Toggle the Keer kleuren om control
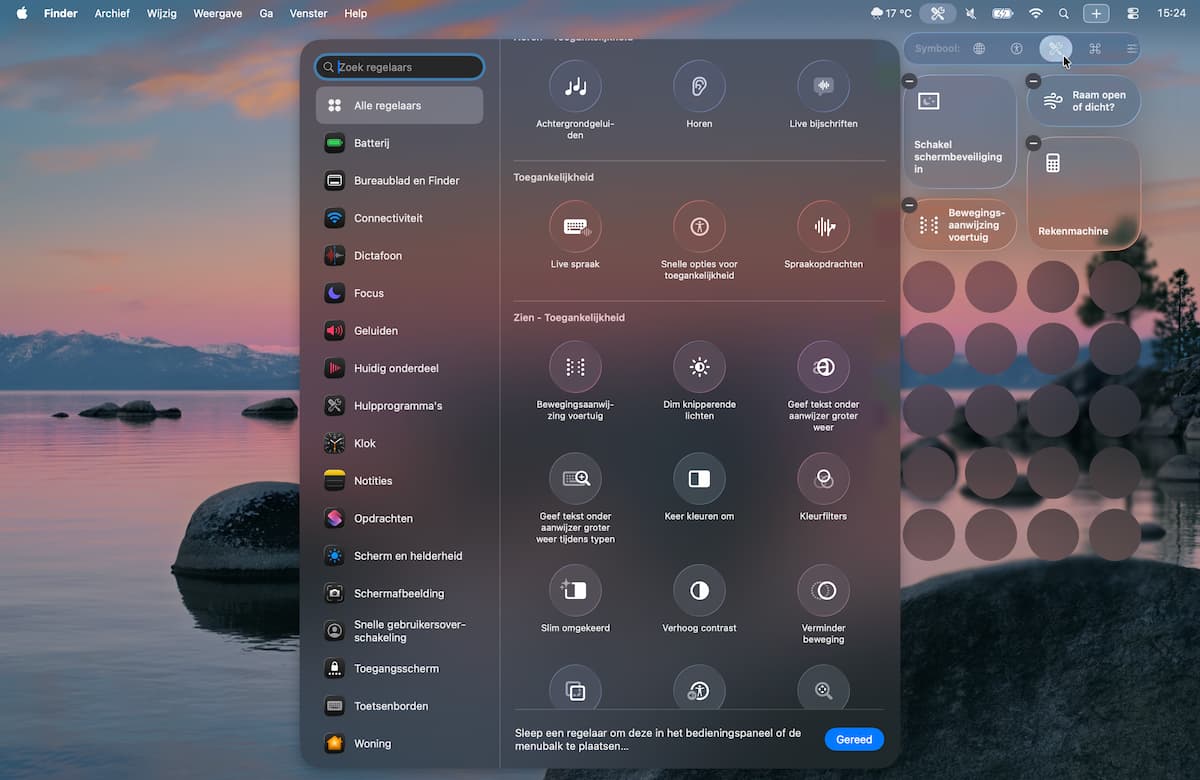1200x780 pixels. coord(699,478)
